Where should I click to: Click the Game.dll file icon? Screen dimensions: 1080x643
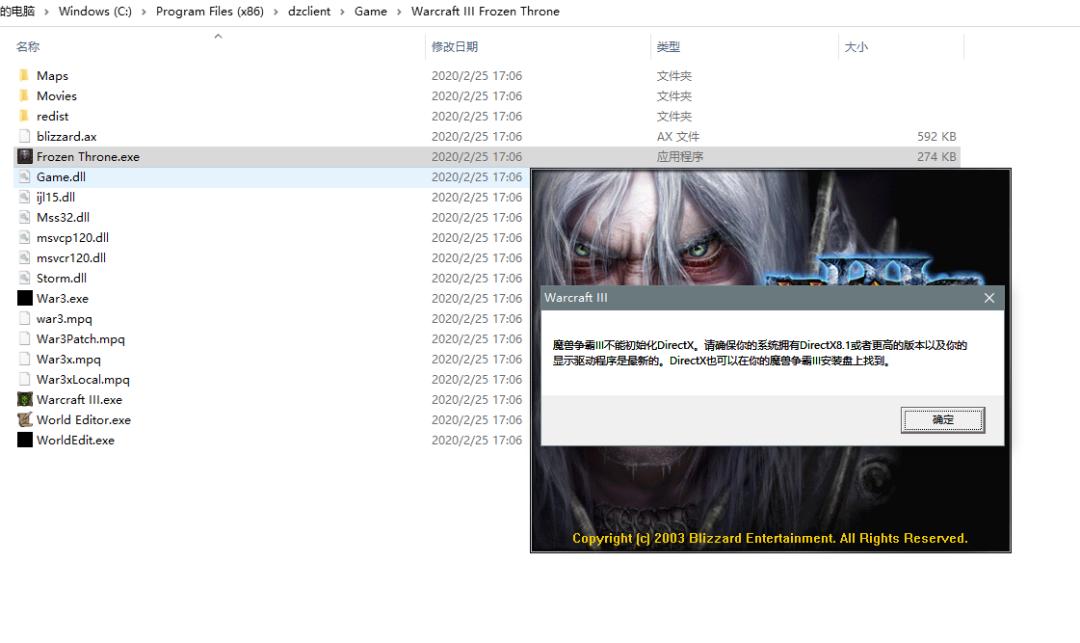pyautogui.click(x=24, y=177)
